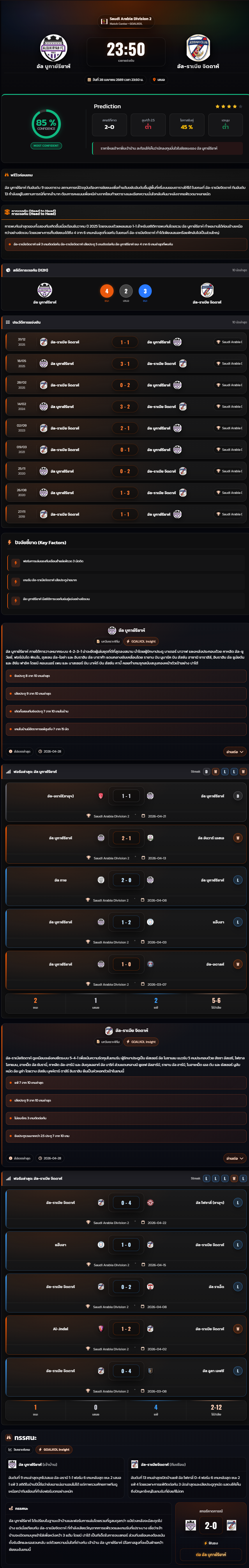This screenshot has height=1568, width=249.
Task: Click first D badge in Al Bukiryah streak
Action: (x=206, y=771)
